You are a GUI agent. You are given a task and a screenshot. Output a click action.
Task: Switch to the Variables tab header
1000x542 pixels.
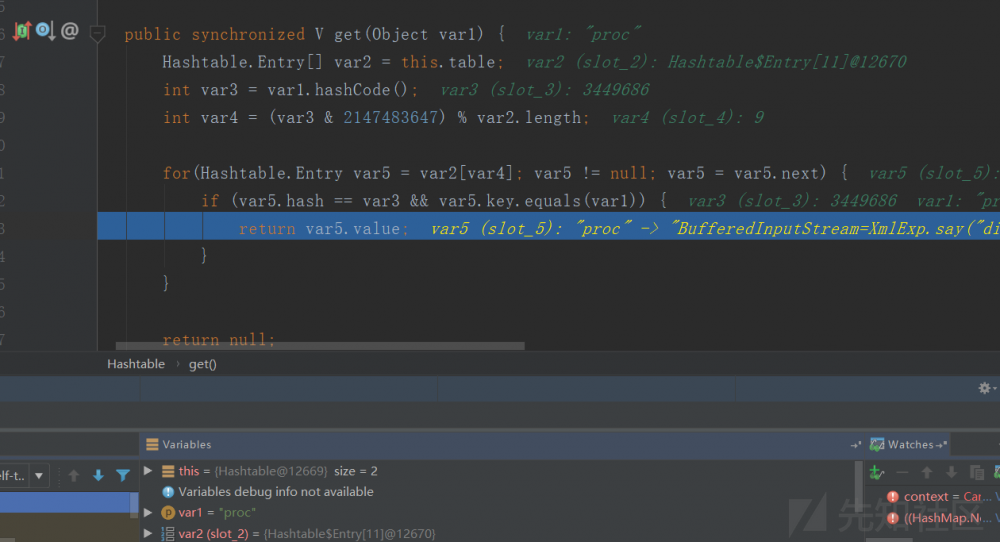pos(186,444)
